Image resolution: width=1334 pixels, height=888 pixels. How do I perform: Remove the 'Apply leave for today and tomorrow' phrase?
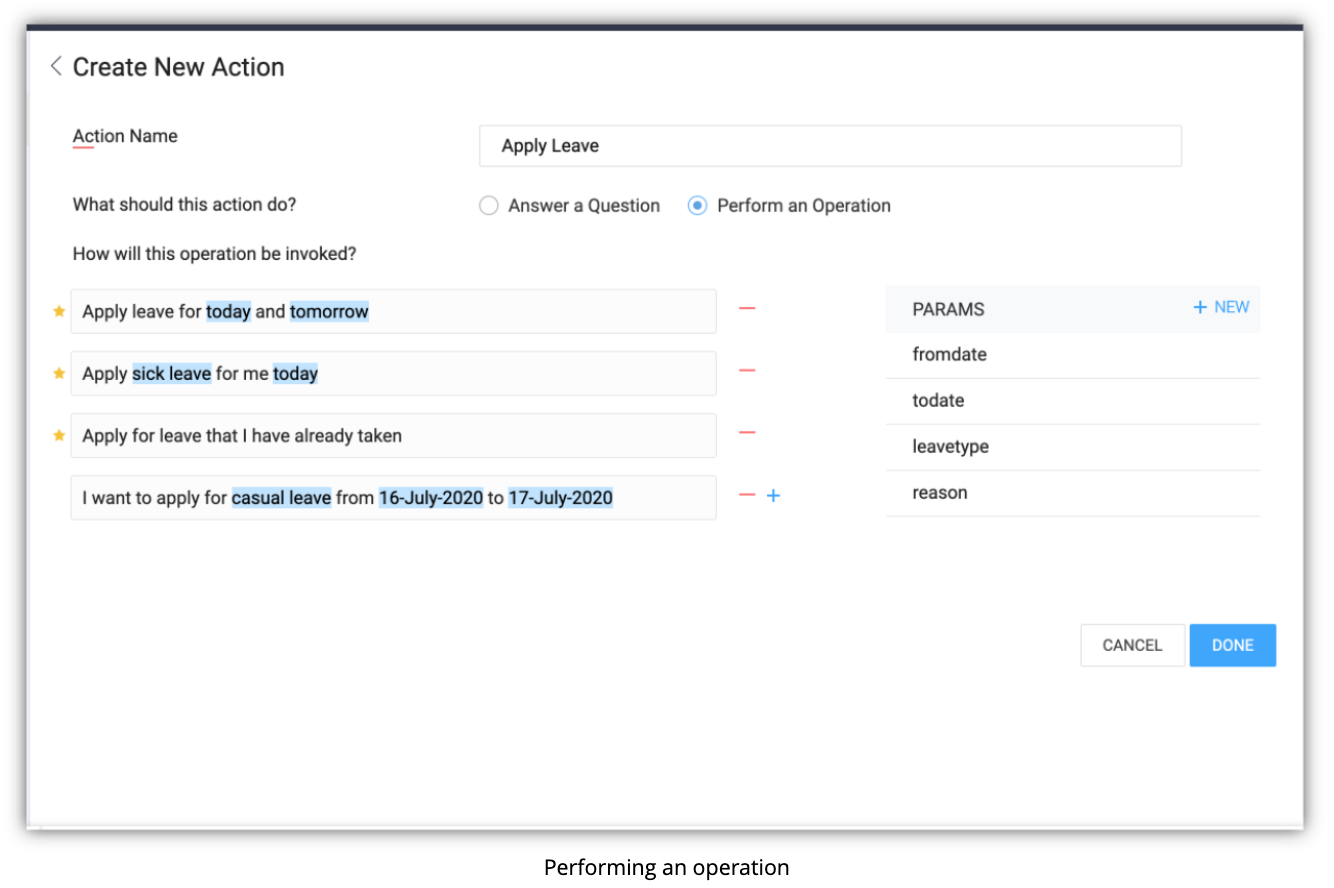[x=747, y=309]
